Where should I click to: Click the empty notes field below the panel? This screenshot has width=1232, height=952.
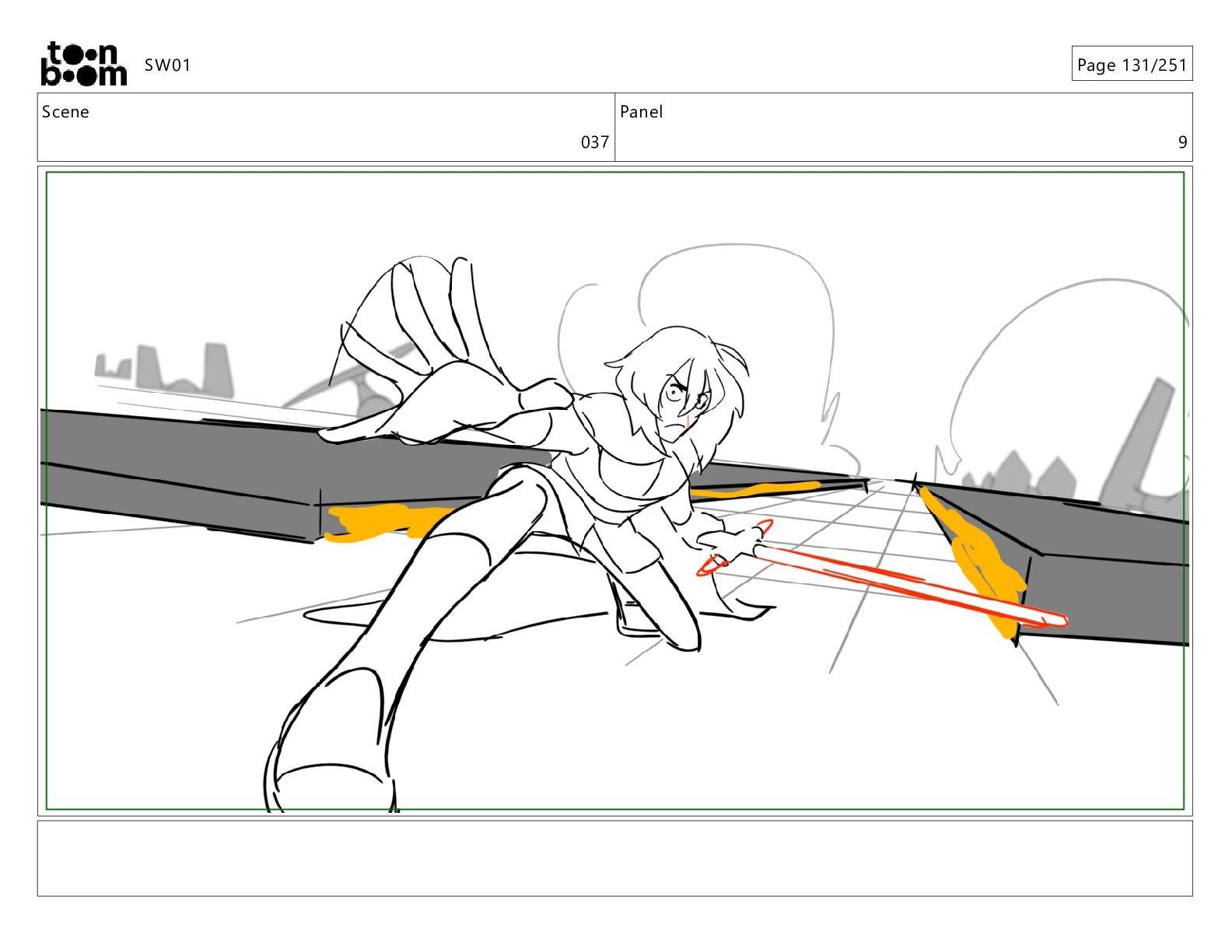coord(615,859)
